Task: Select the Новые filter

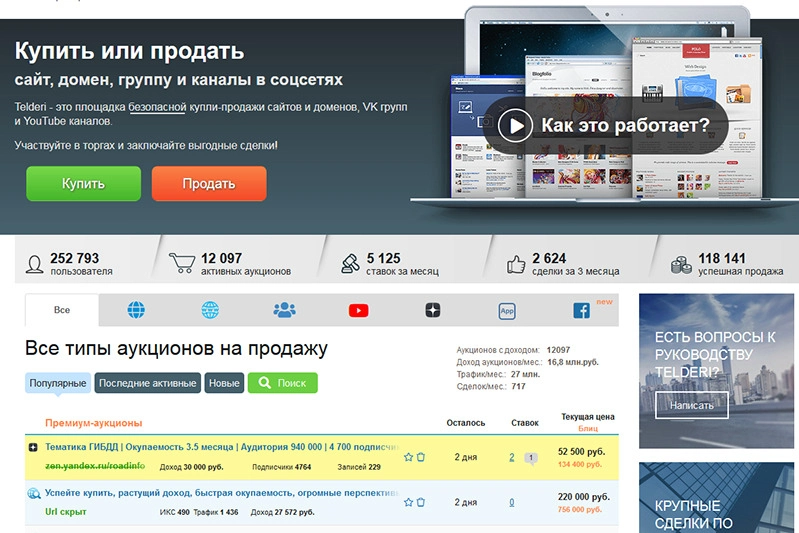Action: (x=224, y=383)
